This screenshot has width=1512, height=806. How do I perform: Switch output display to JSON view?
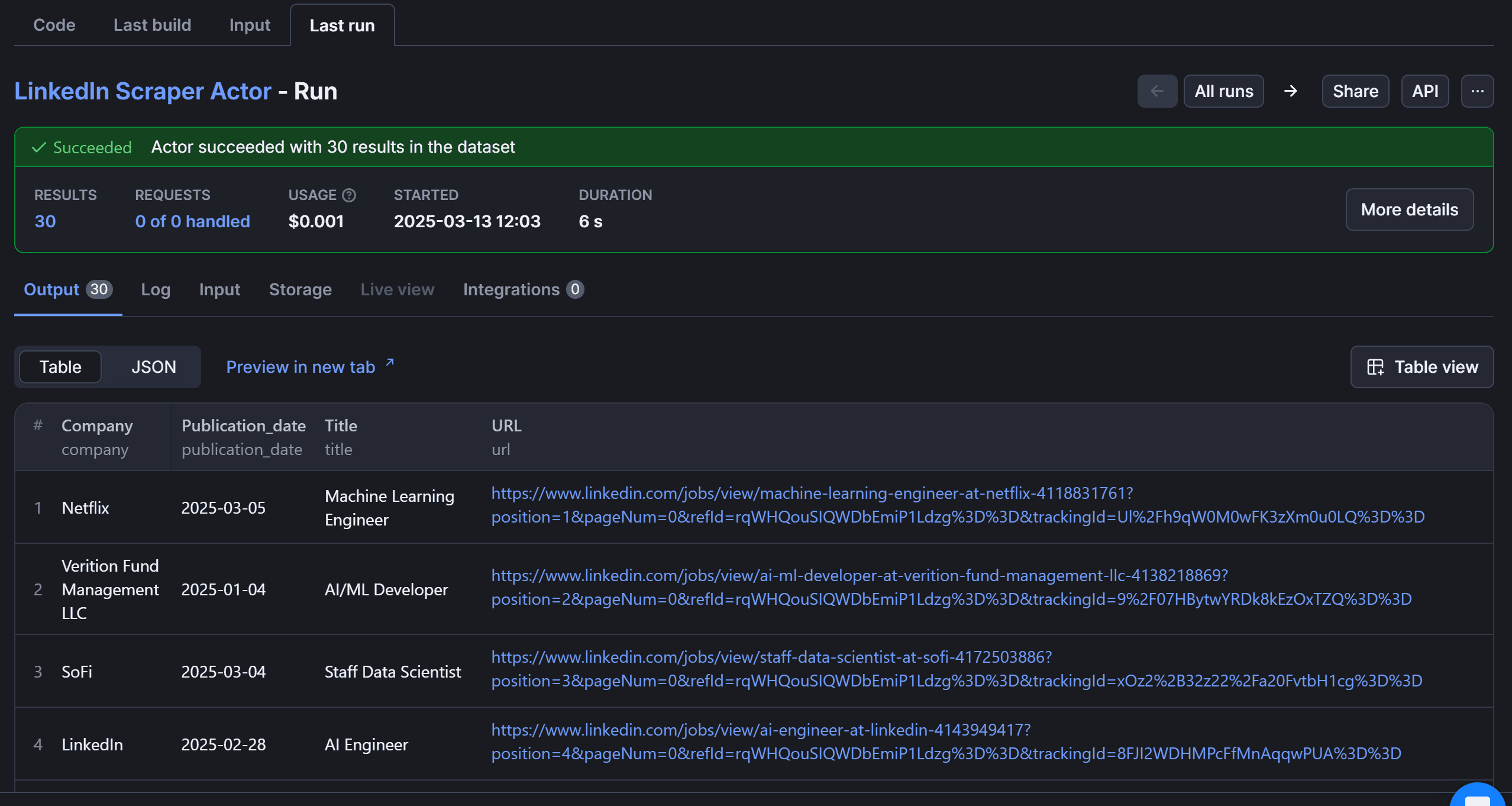[x=153, y=367]
